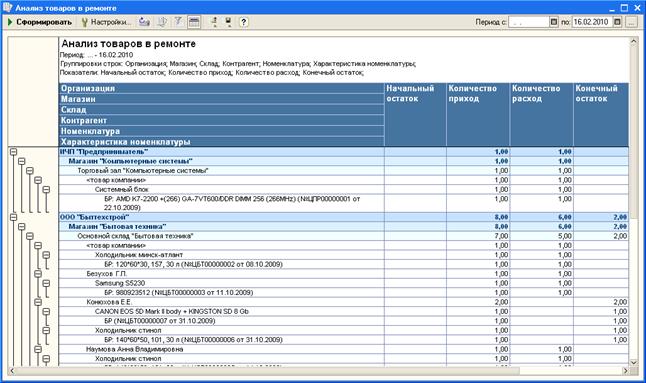Image resolution: width=646 pixels, height=383 pixels.
Task: Click the icon right of Настройки
Action: pos(144,22)
